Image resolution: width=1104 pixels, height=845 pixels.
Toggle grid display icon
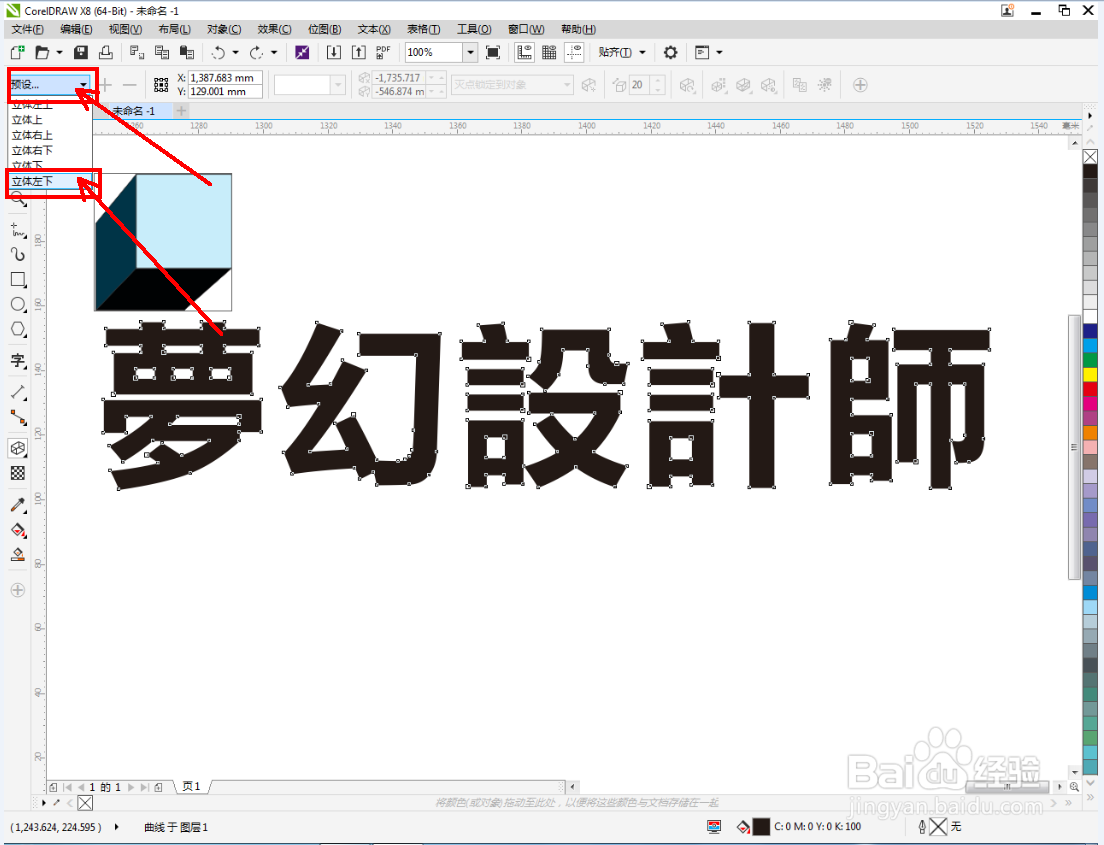549,52
